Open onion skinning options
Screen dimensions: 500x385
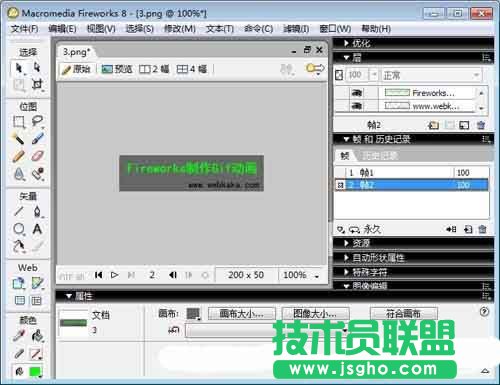(341, 229)
